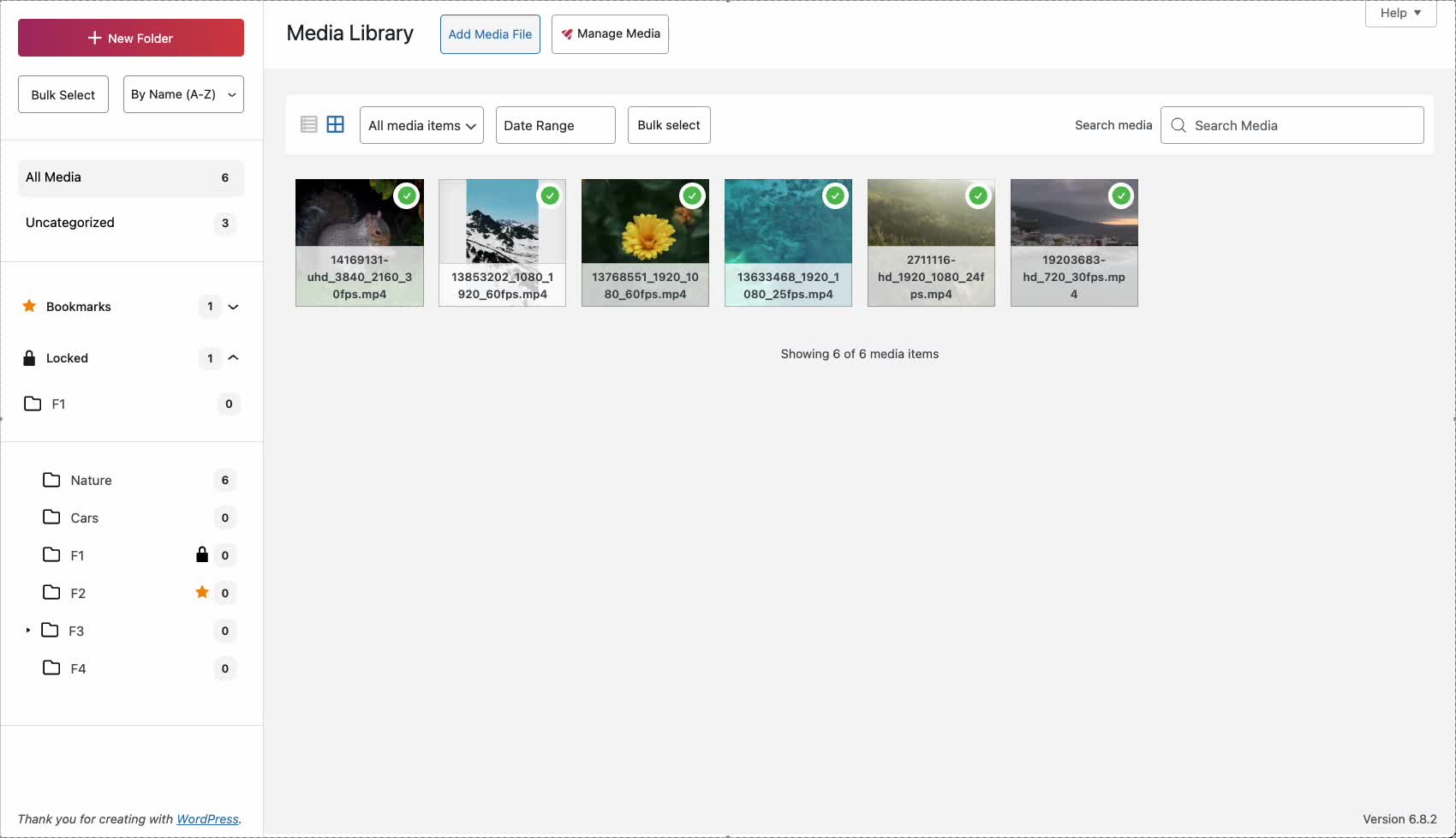Open the By Name (A-Z) sort dropdown

point(182,93)
